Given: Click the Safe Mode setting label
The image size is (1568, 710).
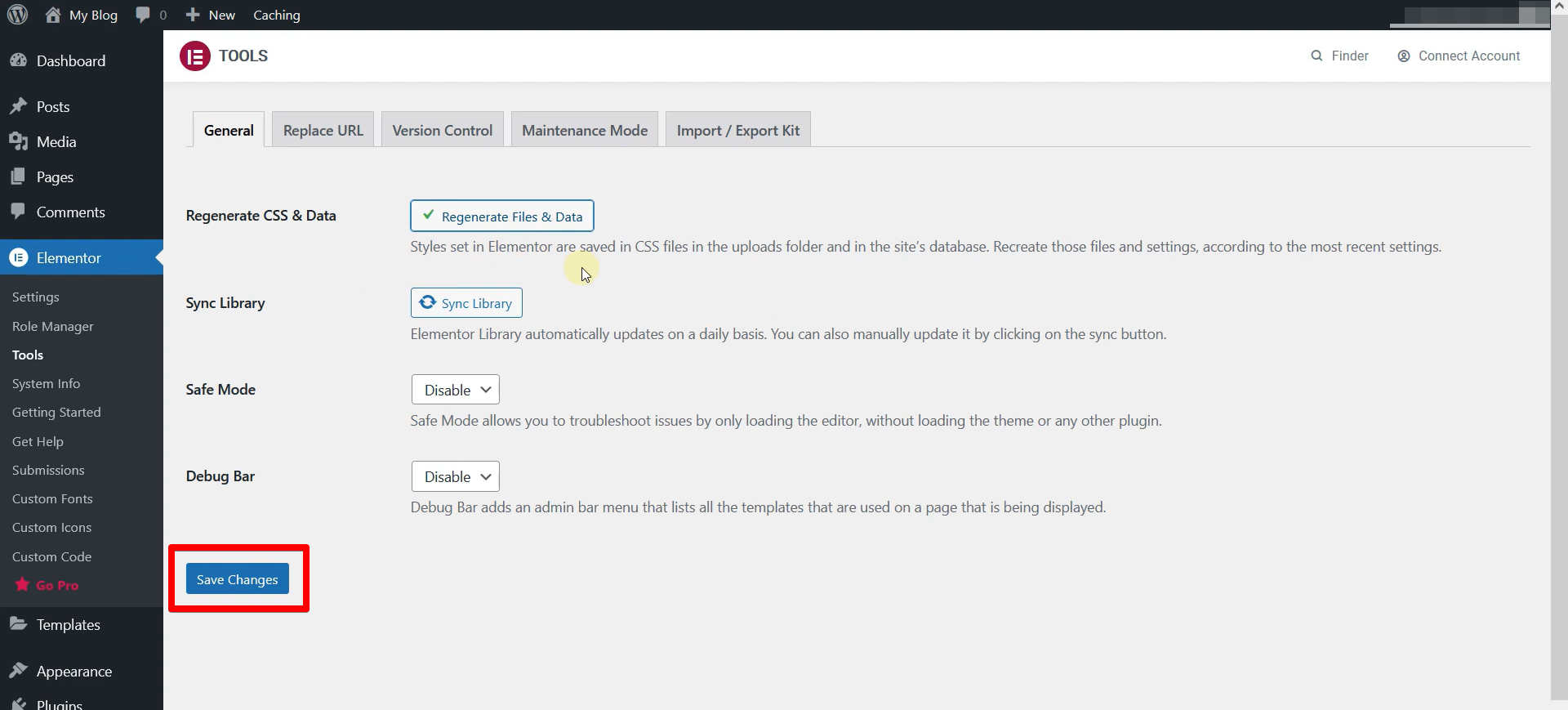Looking at the screenshot, I should tap(220, 389).
